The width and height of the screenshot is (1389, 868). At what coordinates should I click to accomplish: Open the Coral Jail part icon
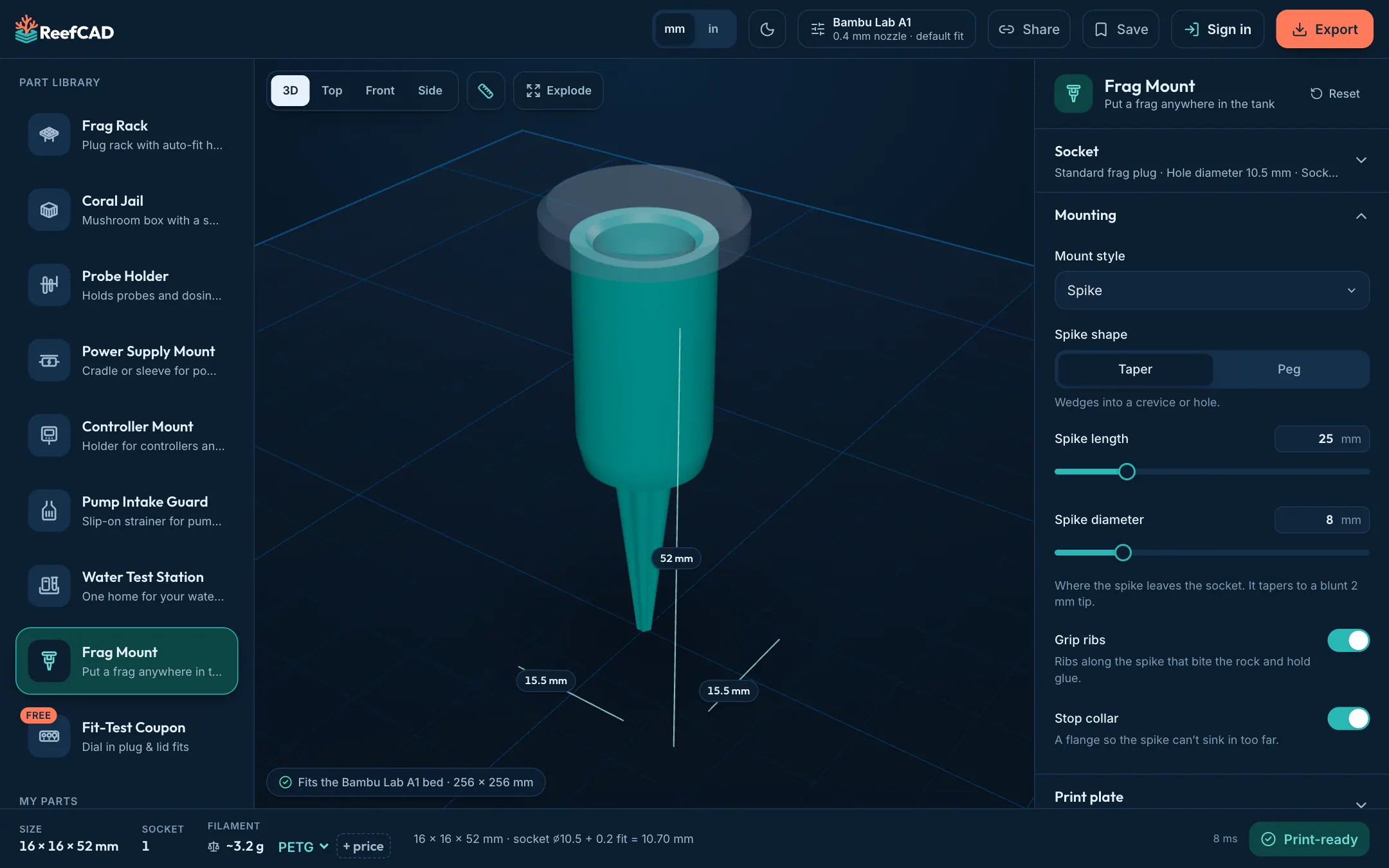click(x=49, y=210)
